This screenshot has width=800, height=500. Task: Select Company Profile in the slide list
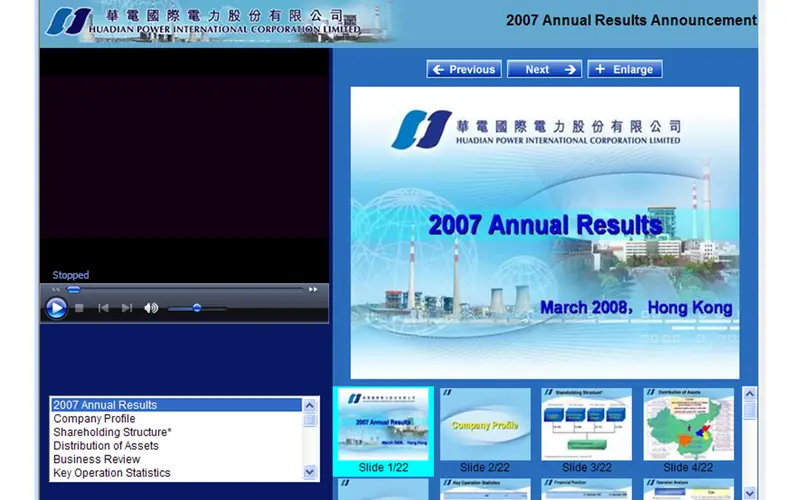coord(177,418)
